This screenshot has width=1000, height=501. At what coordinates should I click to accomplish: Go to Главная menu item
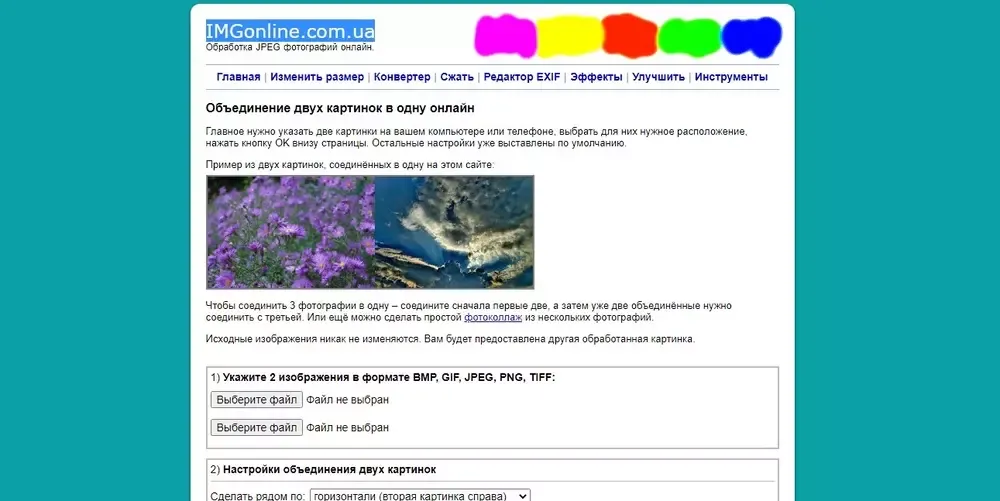coord(239,76)
